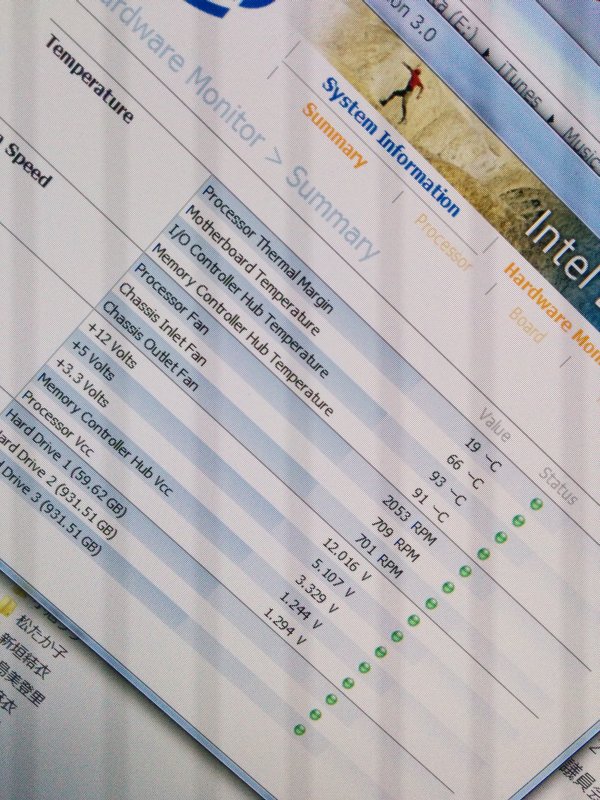Select the Processor Thermal Margin row label
The image size is (600, 800).
pyautogui.click(x=268, y=248)
